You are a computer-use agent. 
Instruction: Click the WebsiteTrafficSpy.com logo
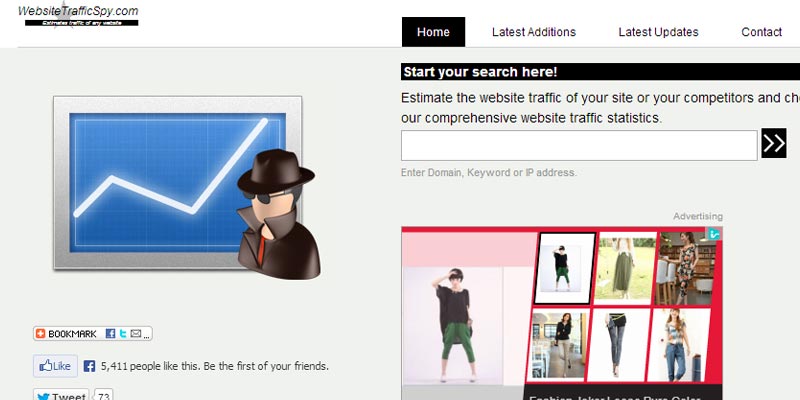point(78,14)
